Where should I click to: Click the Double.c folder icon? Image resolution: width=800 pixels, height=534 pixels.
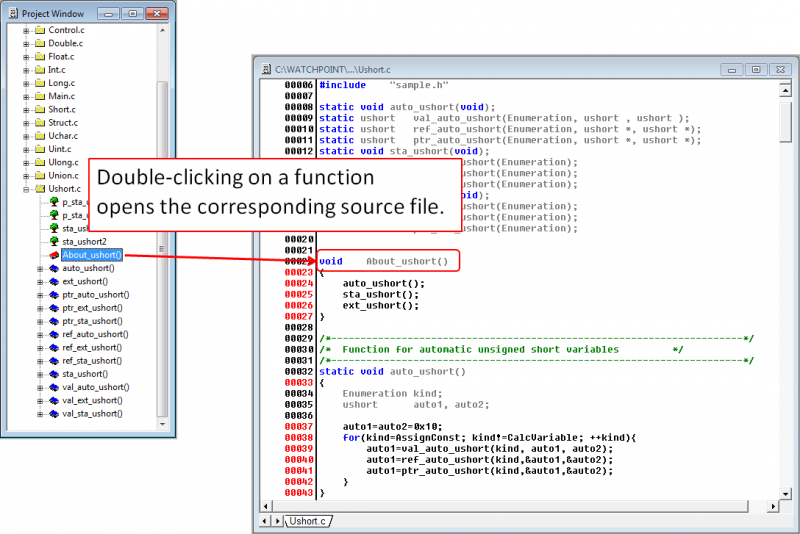[x=40, y=43]
